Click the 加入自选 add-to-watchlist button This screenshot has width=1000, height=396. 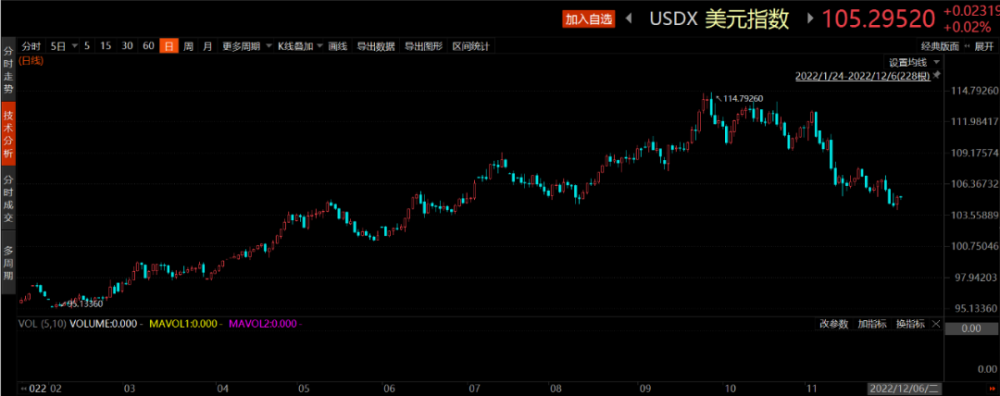point(588,19)
